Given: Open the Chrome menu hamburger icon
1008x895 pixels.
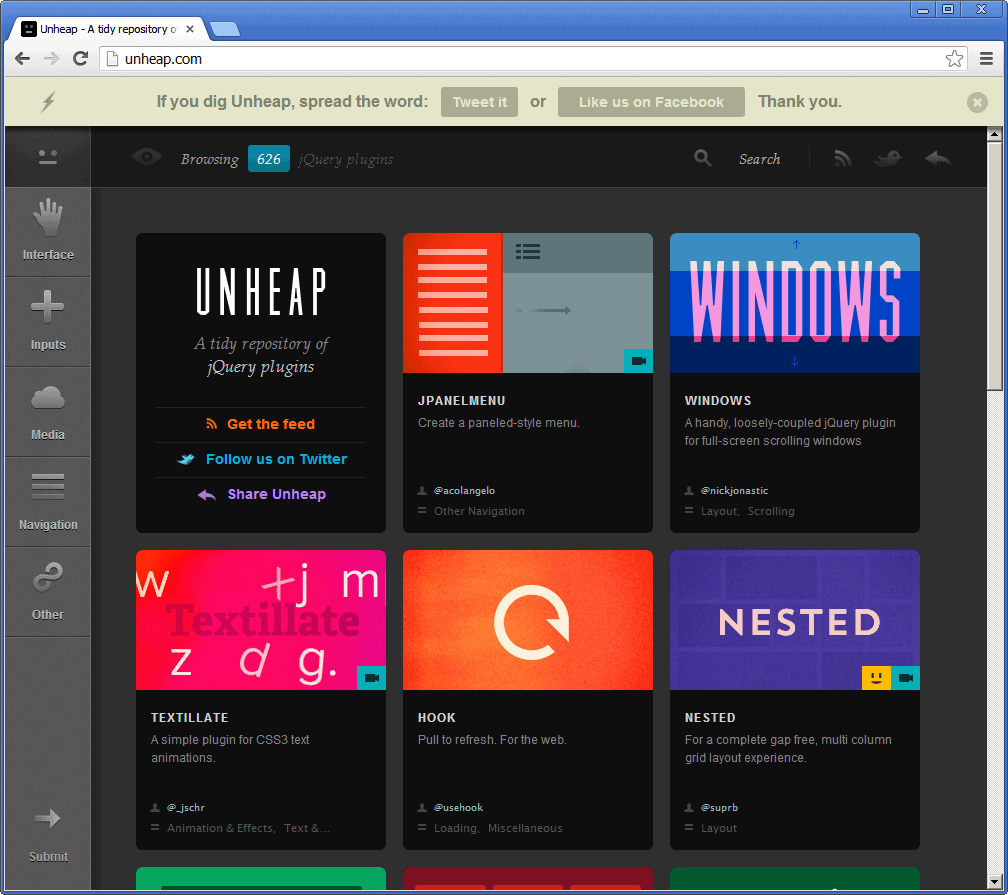Looking at the screenshot, I should coord(987,59).
